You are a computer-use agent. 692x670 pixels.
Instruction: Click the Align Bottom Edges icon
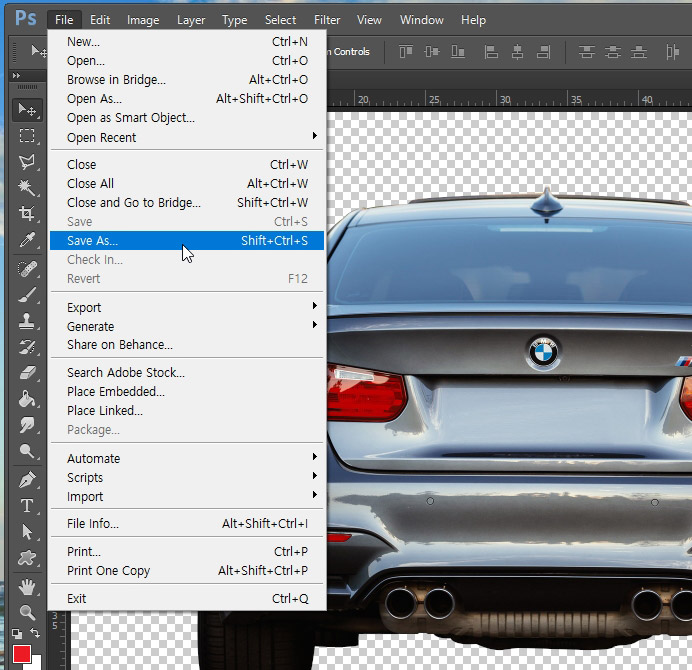click(x=458, y=52)
